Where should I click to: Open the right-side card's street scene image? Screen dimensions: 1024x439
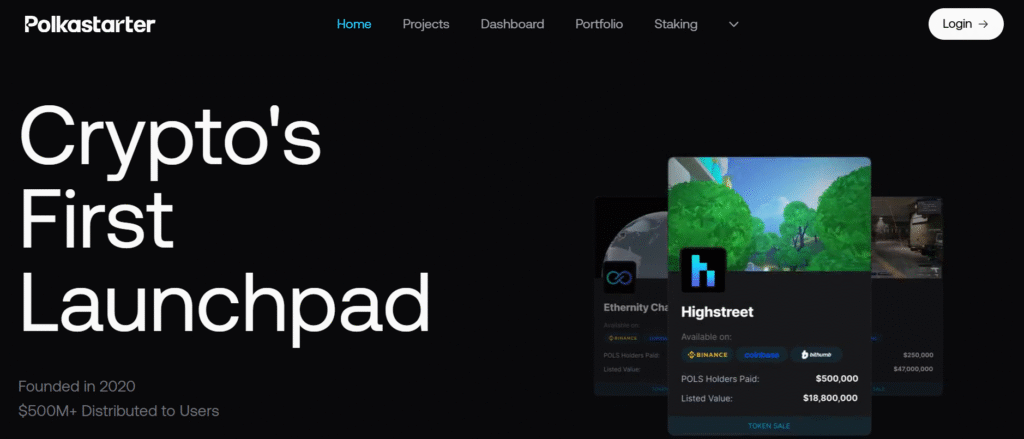[x=906, y=237]
